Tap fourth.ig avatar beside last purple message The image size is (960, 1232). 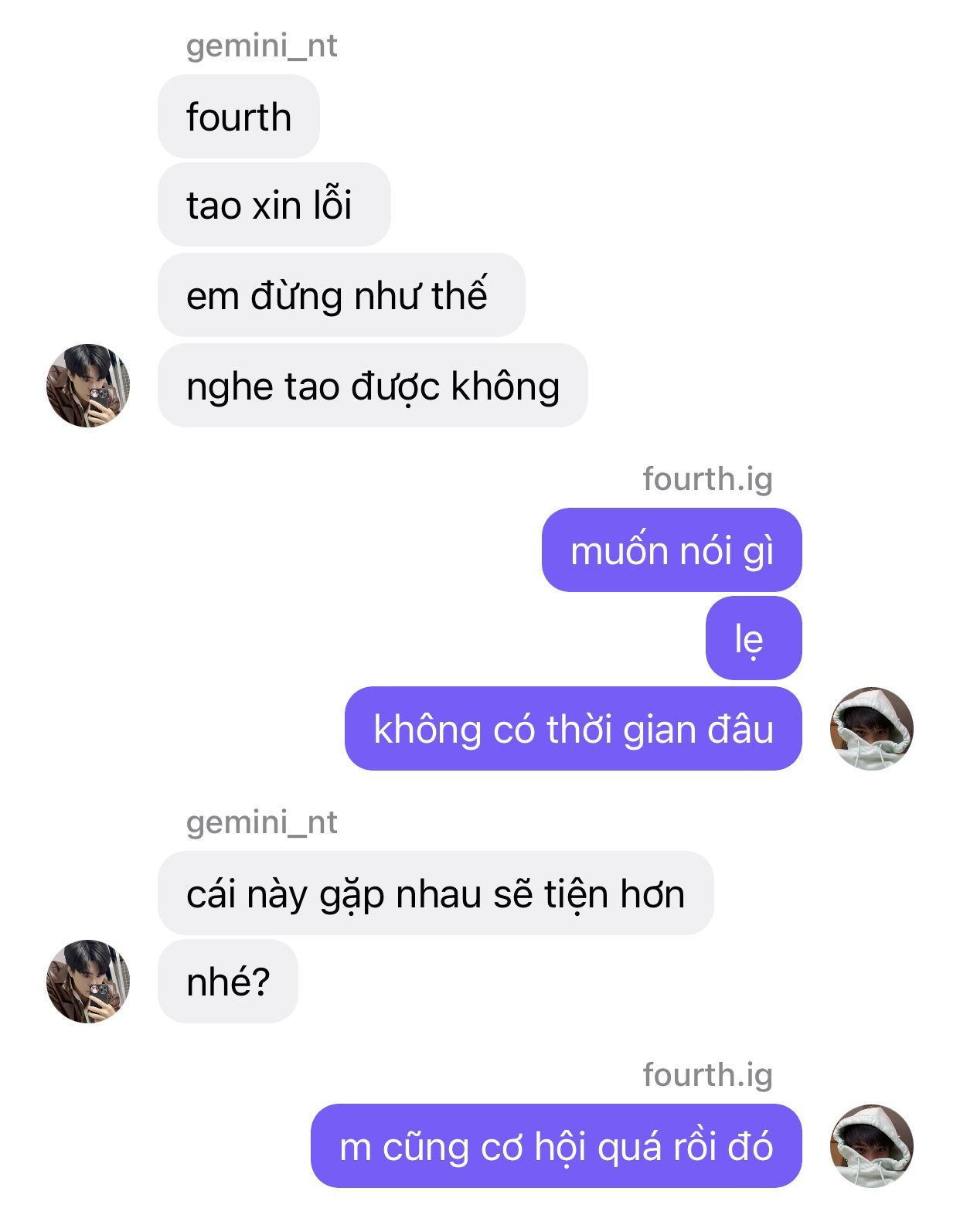pos(872,1146)
